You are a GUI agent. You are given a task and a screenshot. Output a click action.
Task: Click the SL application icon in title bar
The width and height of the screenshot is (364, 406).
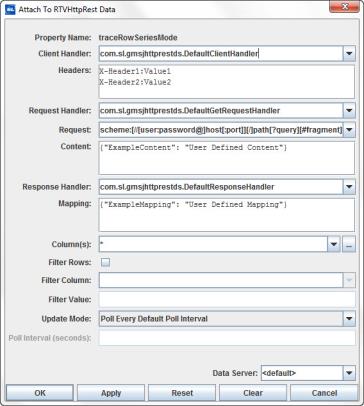click(x=10, y=9)
